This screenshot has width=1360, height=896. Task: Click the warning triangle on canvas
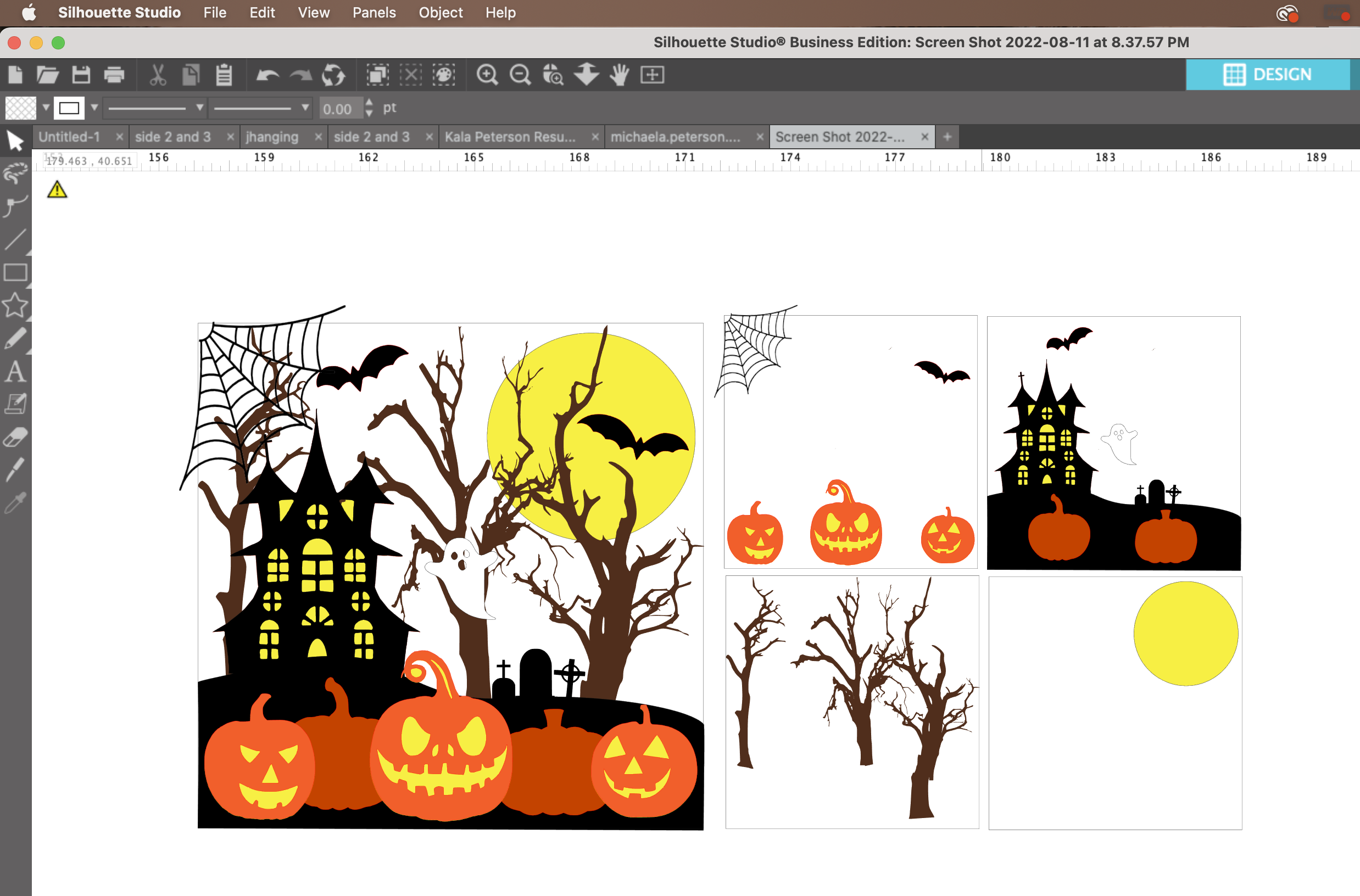[x=57, y=189]
